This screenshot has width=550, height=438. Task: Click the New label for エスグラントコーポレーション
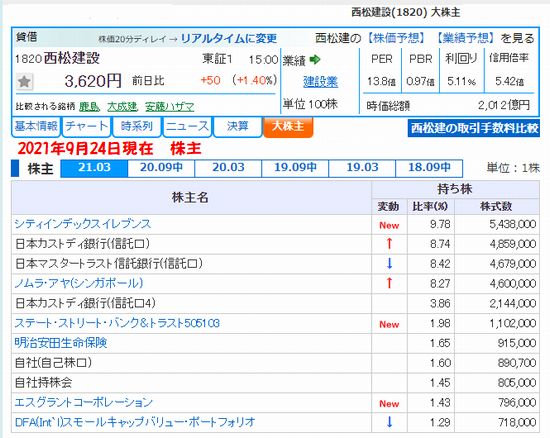point(389,404)
